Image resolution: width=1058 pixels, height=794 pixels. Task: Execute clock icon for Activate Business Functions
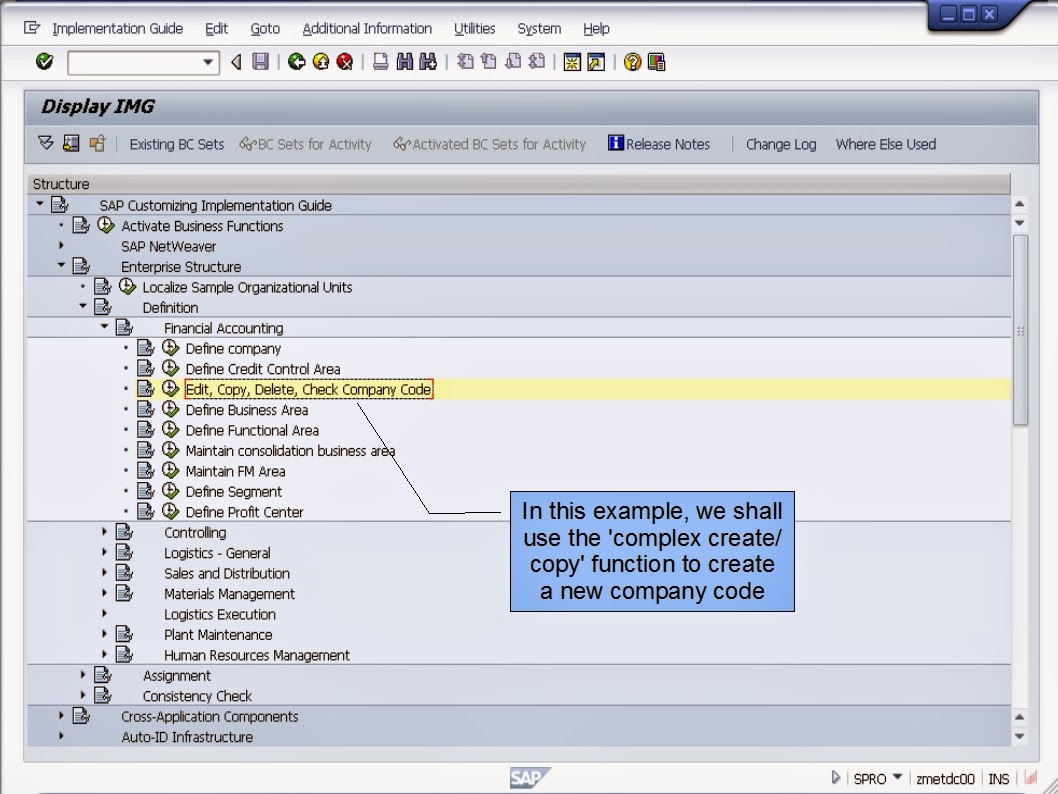(106, 225)
